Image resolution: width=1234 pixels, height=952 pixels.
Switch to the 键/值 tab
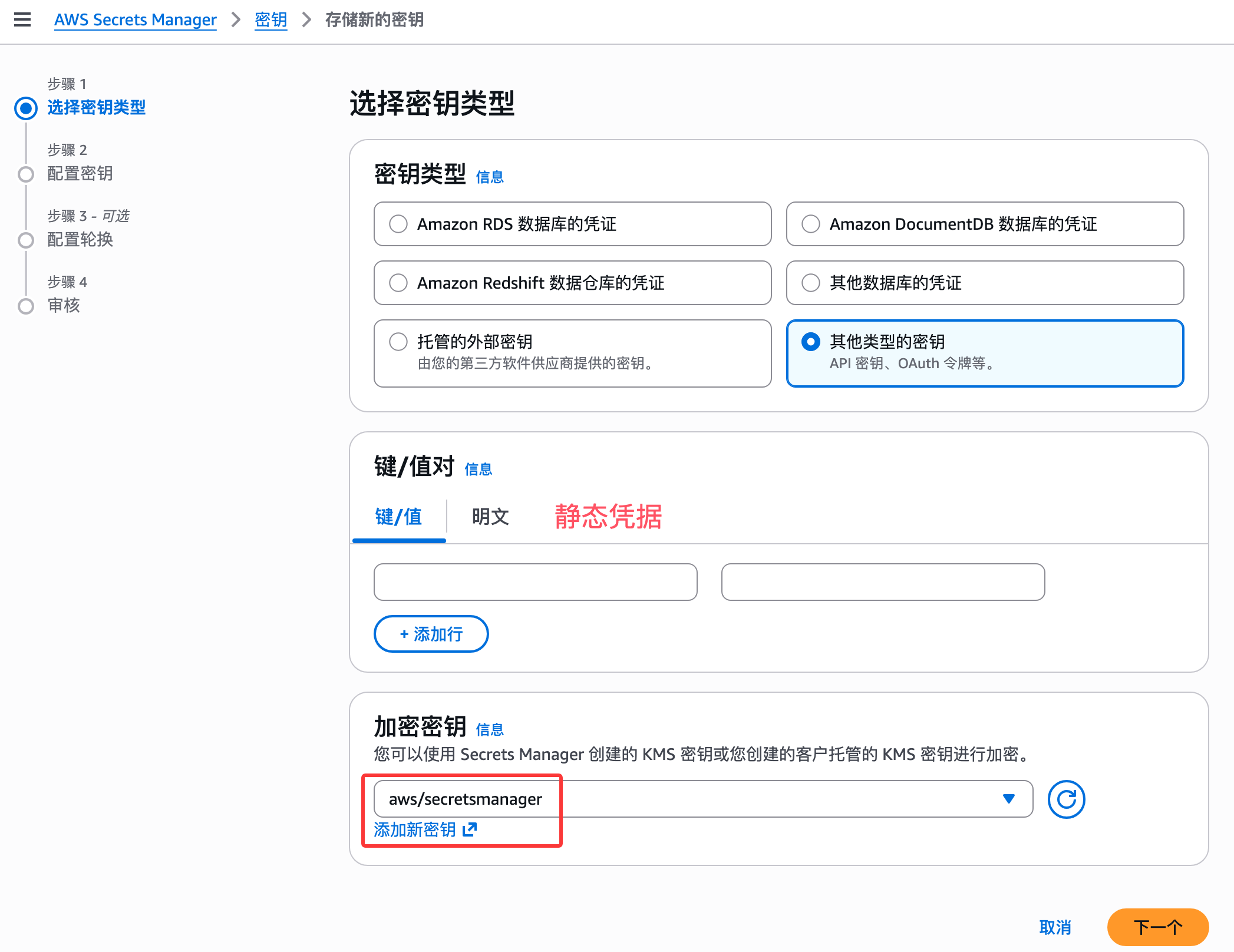[399, 517]
